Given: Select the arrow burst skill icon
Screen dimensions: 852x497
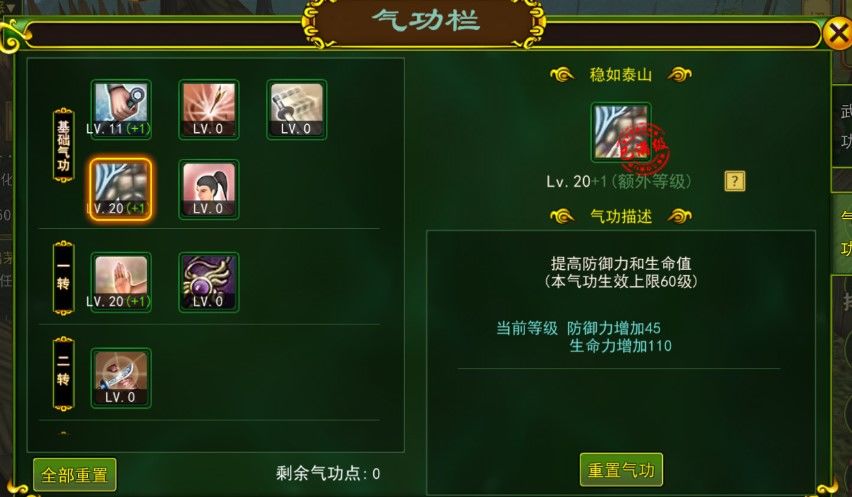Looking at the screenshot, I should point(209,109).
